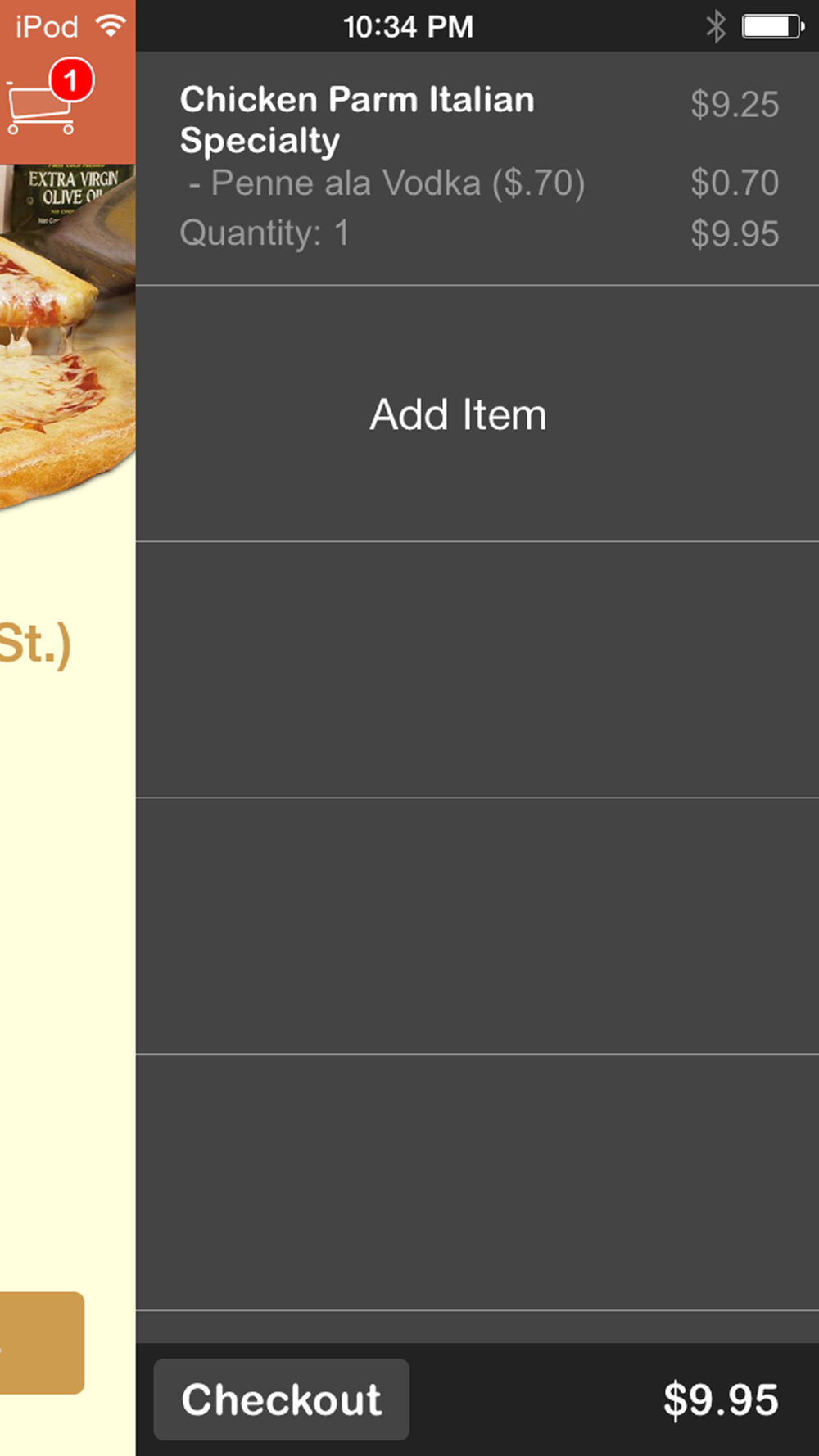The width and height of the screenshot is (819, 1456).
Task: Tap the battery indicator icon
Action: pyautogui.click(x=773, y=26)
